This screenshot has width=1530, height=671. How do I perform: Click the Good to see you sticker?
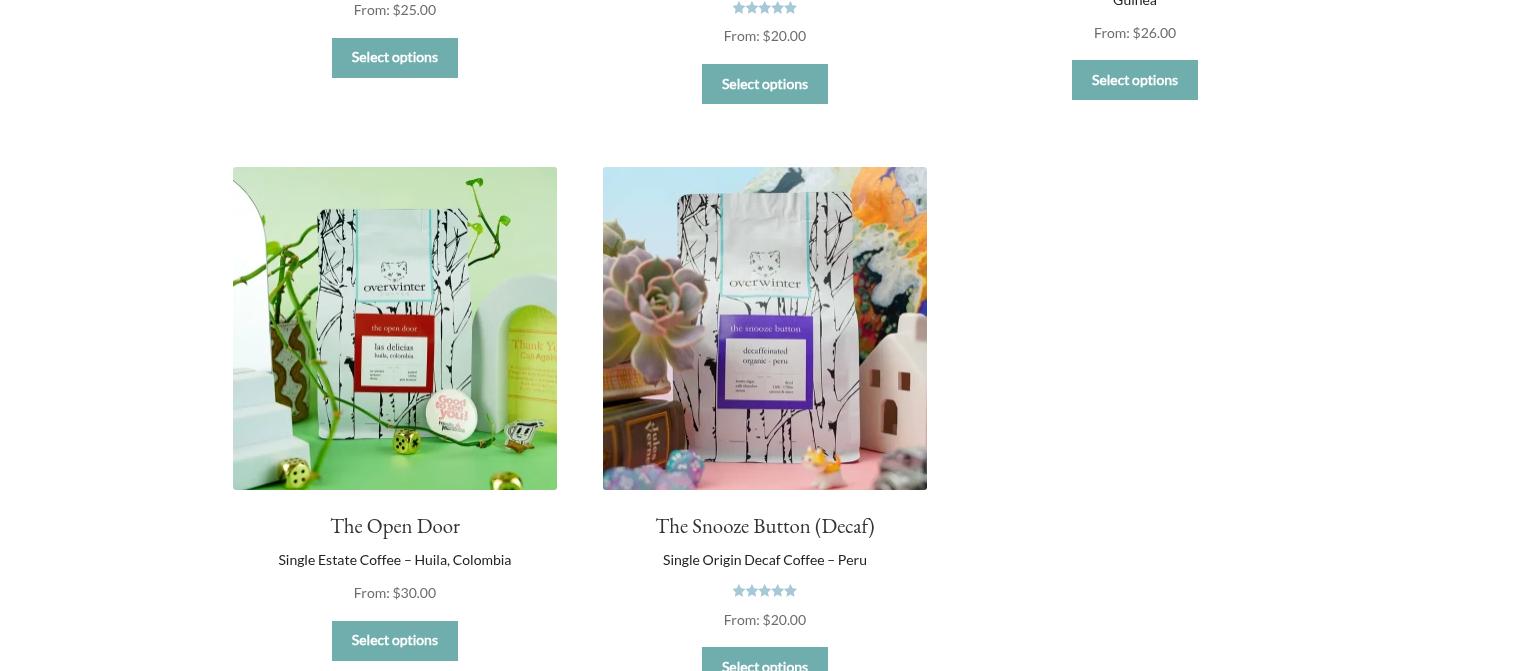452,413
